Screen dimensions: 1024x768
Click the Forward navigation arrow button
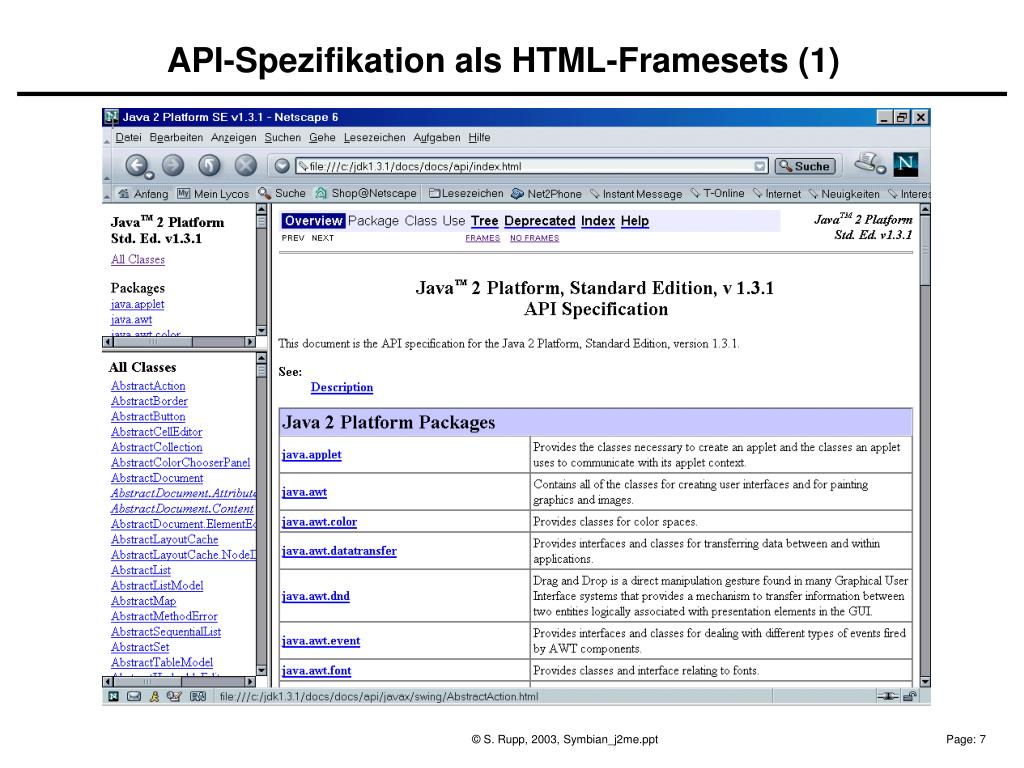[x=173, y=166]
